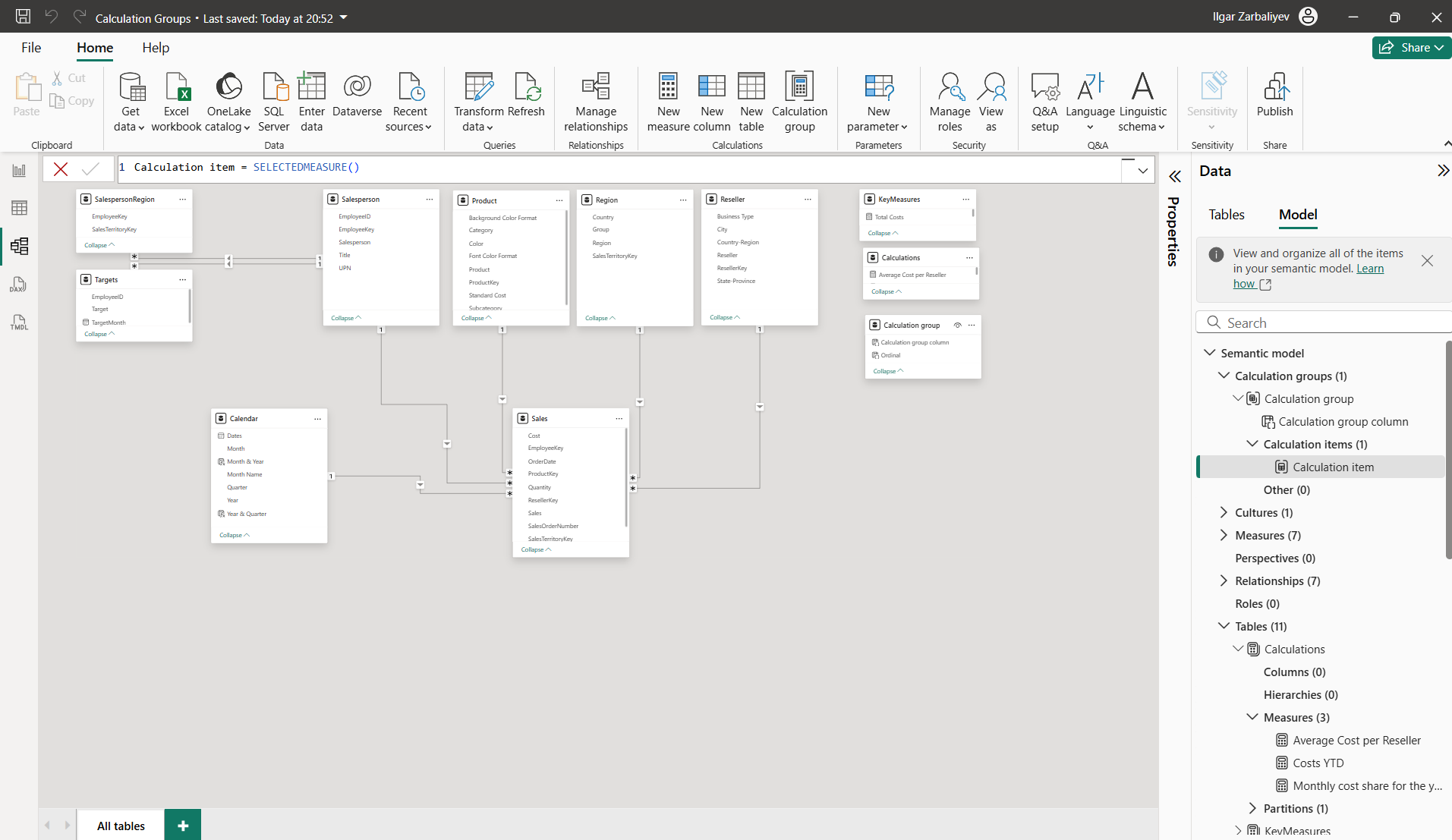Collapse the Tables (11) node

(1224, 626)
